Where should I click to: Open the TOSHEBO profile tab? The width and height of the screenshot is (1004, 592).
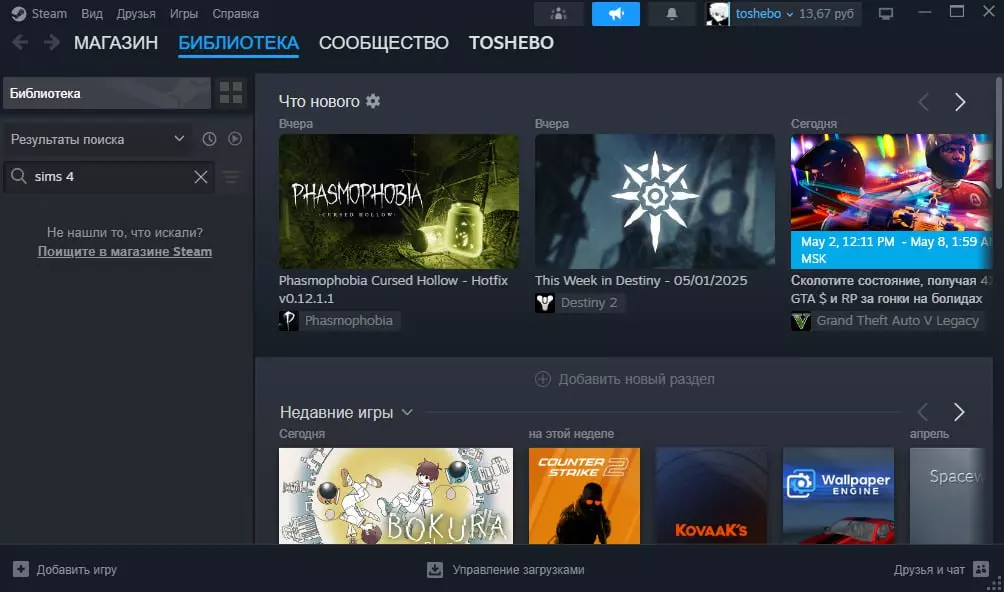click(x=511, y=42)
